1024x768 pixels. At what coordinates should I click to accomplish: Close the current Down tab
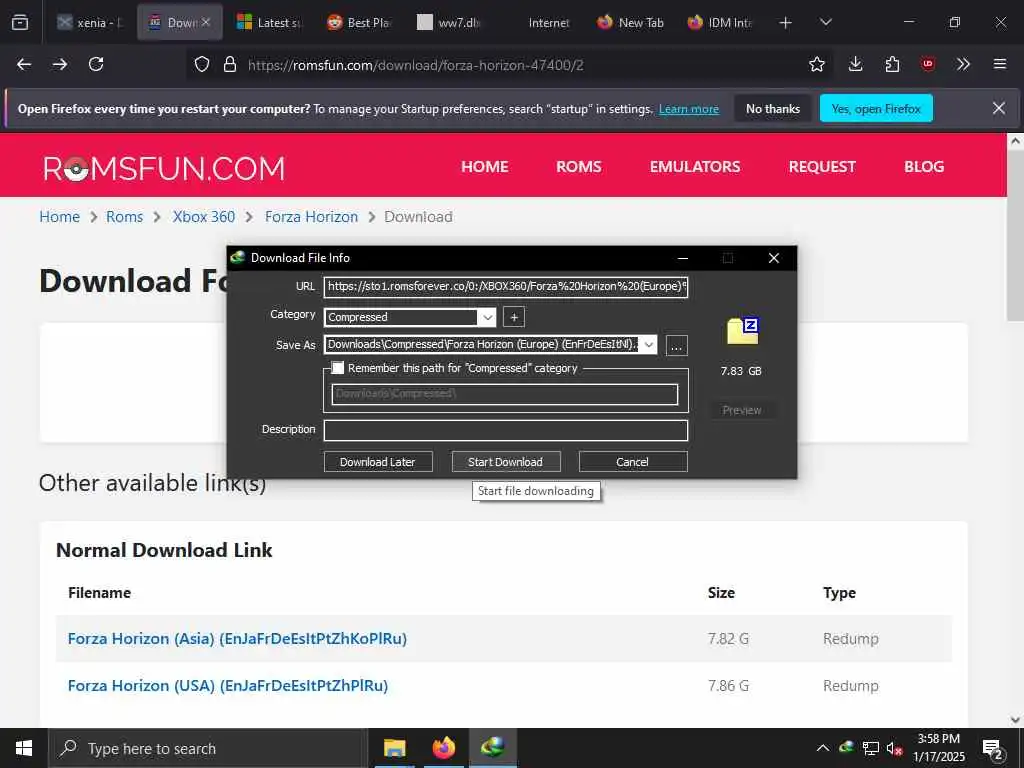(206, 22)
